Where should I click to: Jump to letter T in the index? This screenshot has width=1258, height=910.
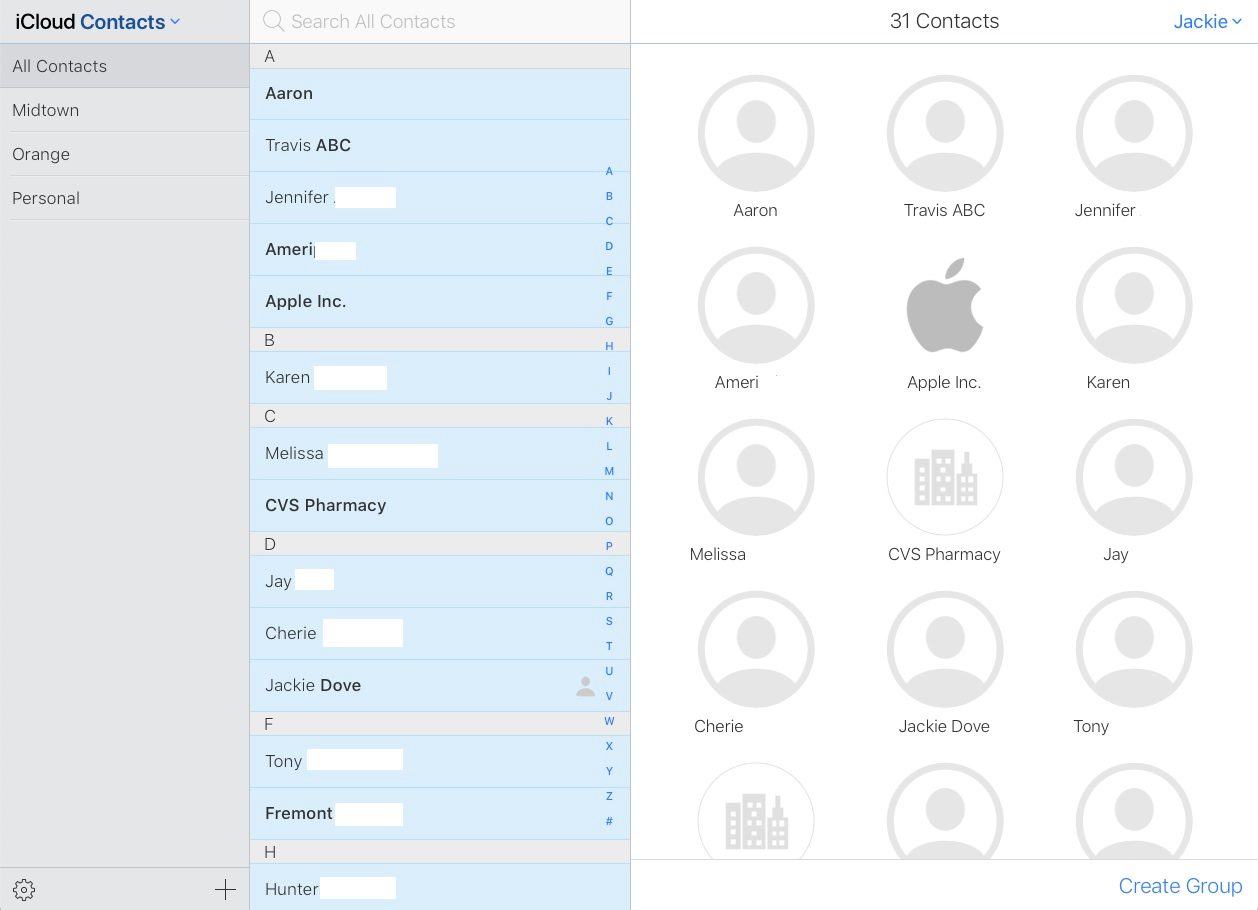click(x=609, y=646)
